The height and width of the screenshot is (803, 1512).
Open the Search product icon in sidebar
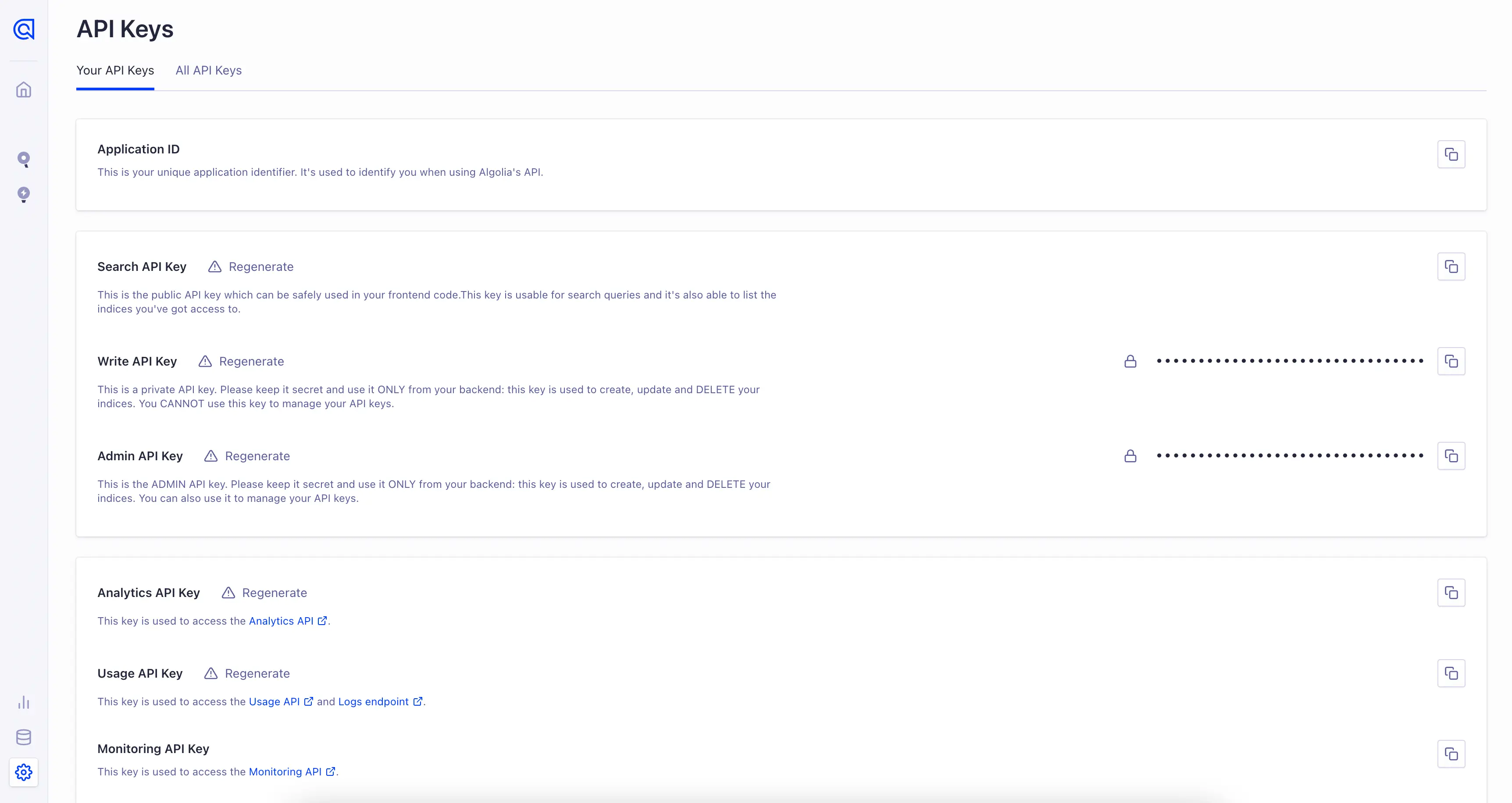pos(24,160)
